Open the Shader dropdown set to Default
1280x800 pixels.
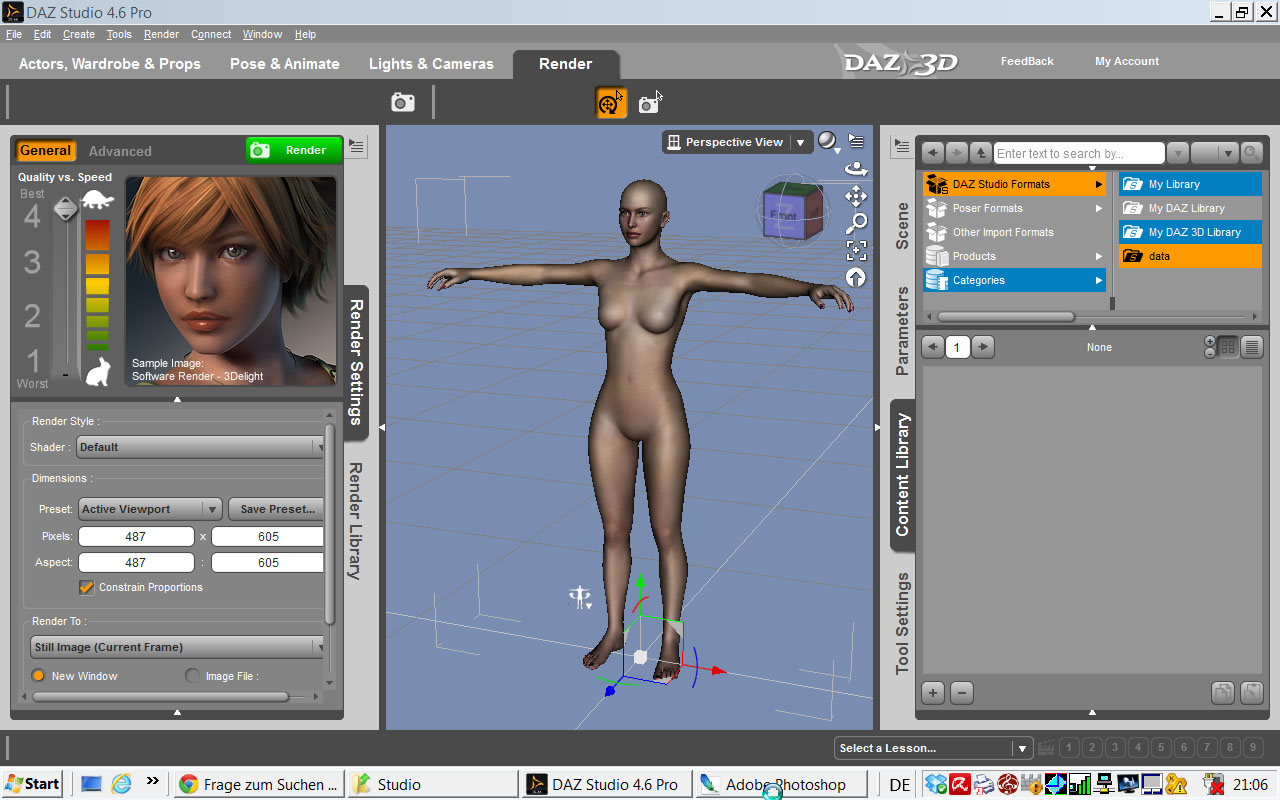pyautogui.click(x=200, y=447)
